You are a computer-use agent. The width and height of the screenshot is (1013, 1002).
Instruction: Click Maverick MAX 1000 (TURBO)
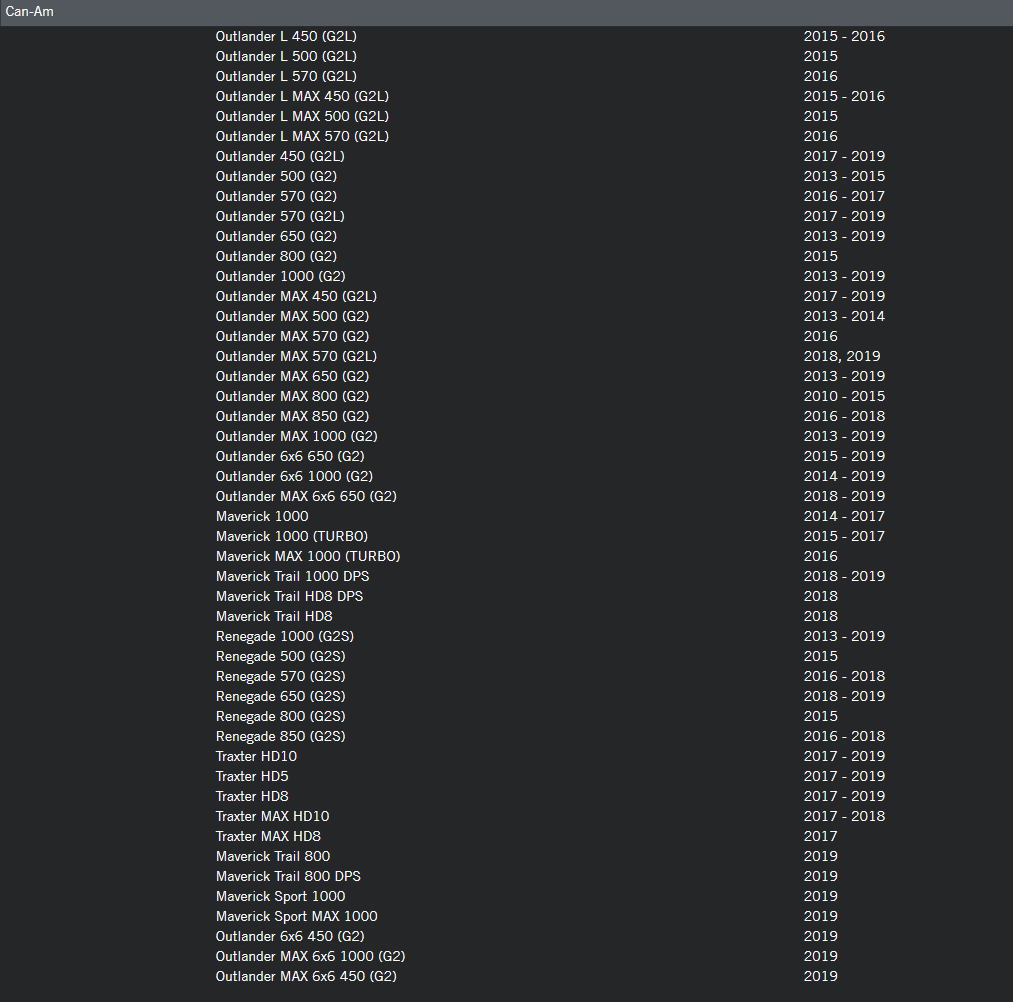[x=308, y=557]
